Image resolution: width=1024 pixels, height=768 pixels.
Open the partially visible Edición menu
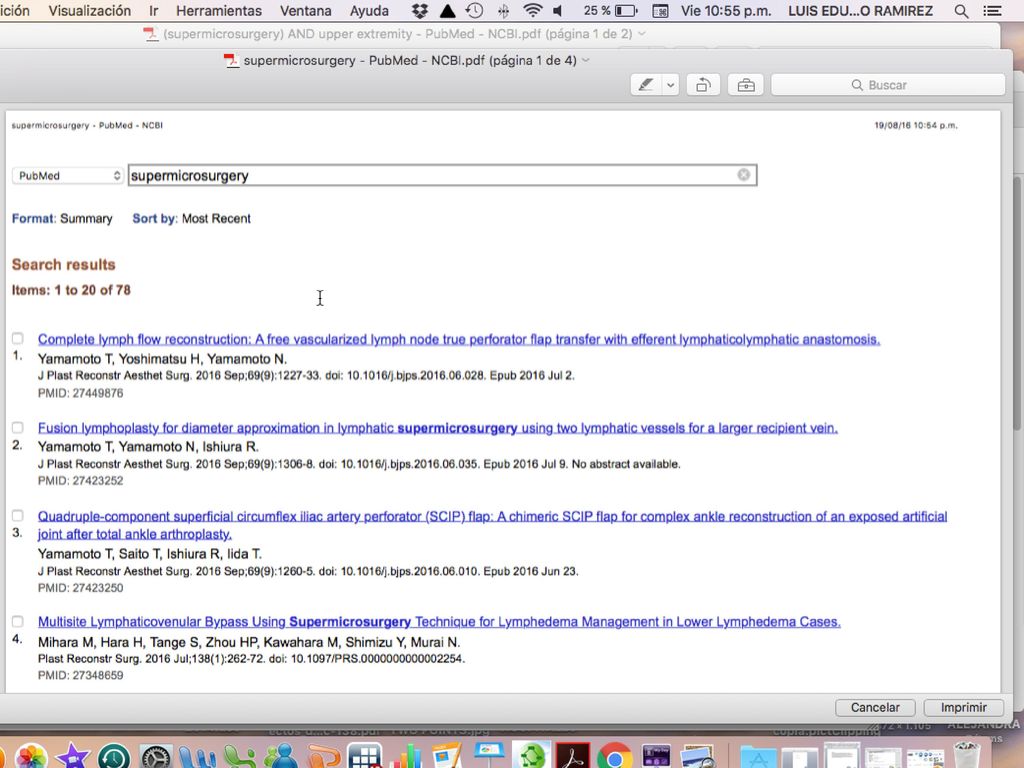(14, 10)
